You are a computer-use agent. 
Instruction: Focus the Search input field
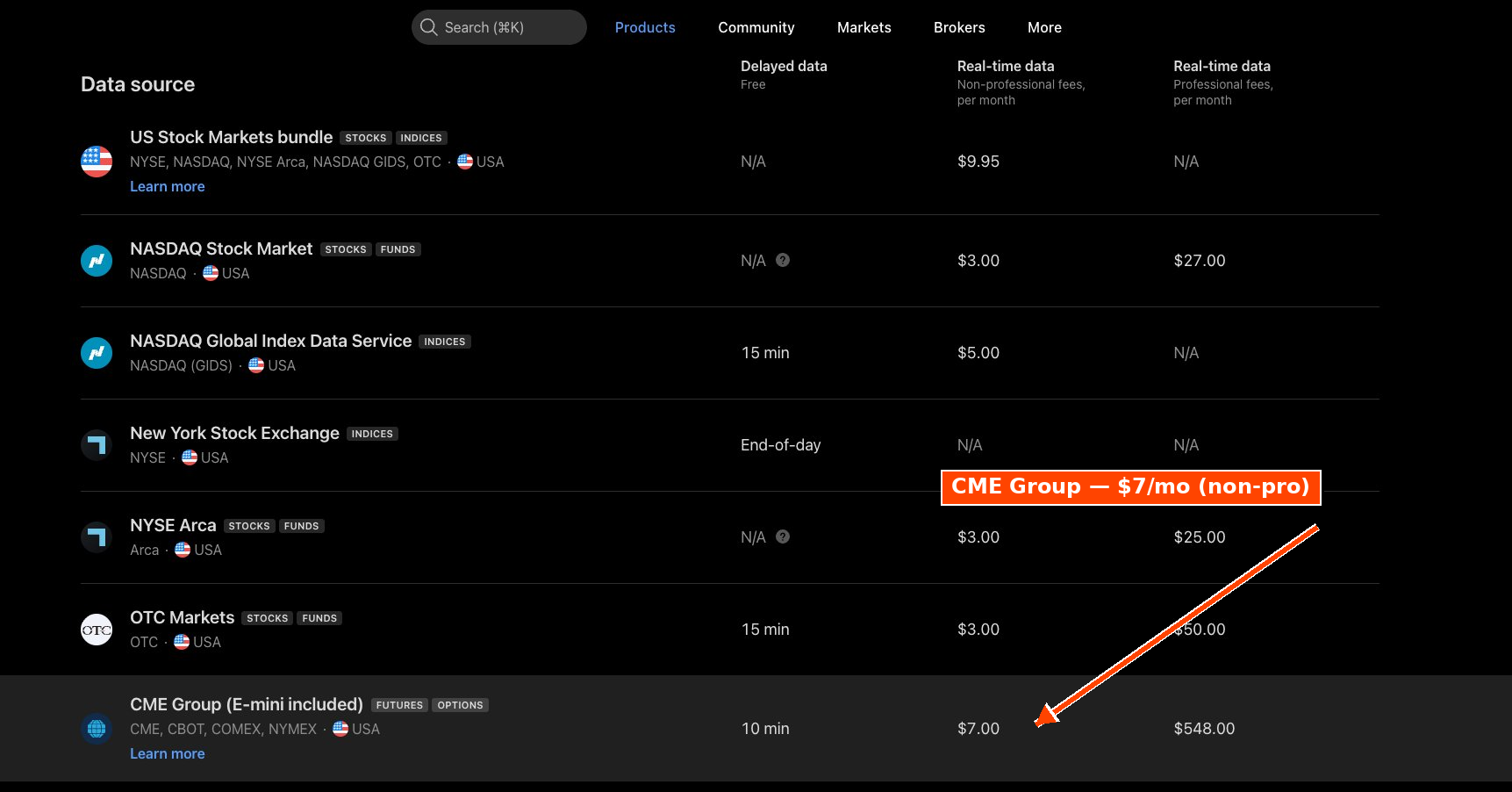(499, 27)
